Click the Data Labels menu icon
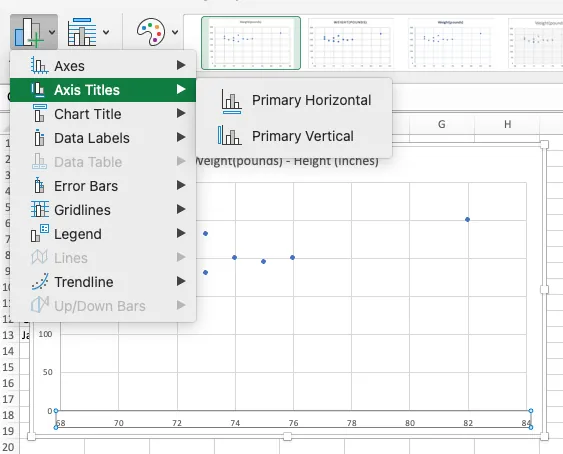 (39, 138)
